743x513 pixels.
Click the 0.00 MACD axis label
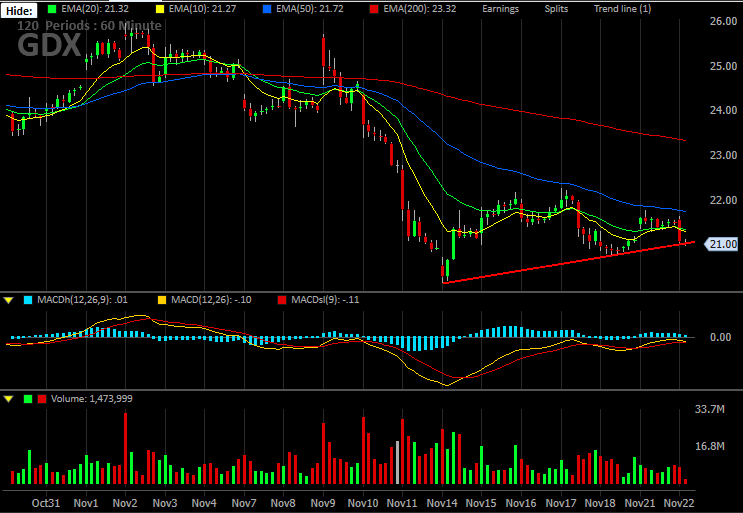[x=720, y=337]
